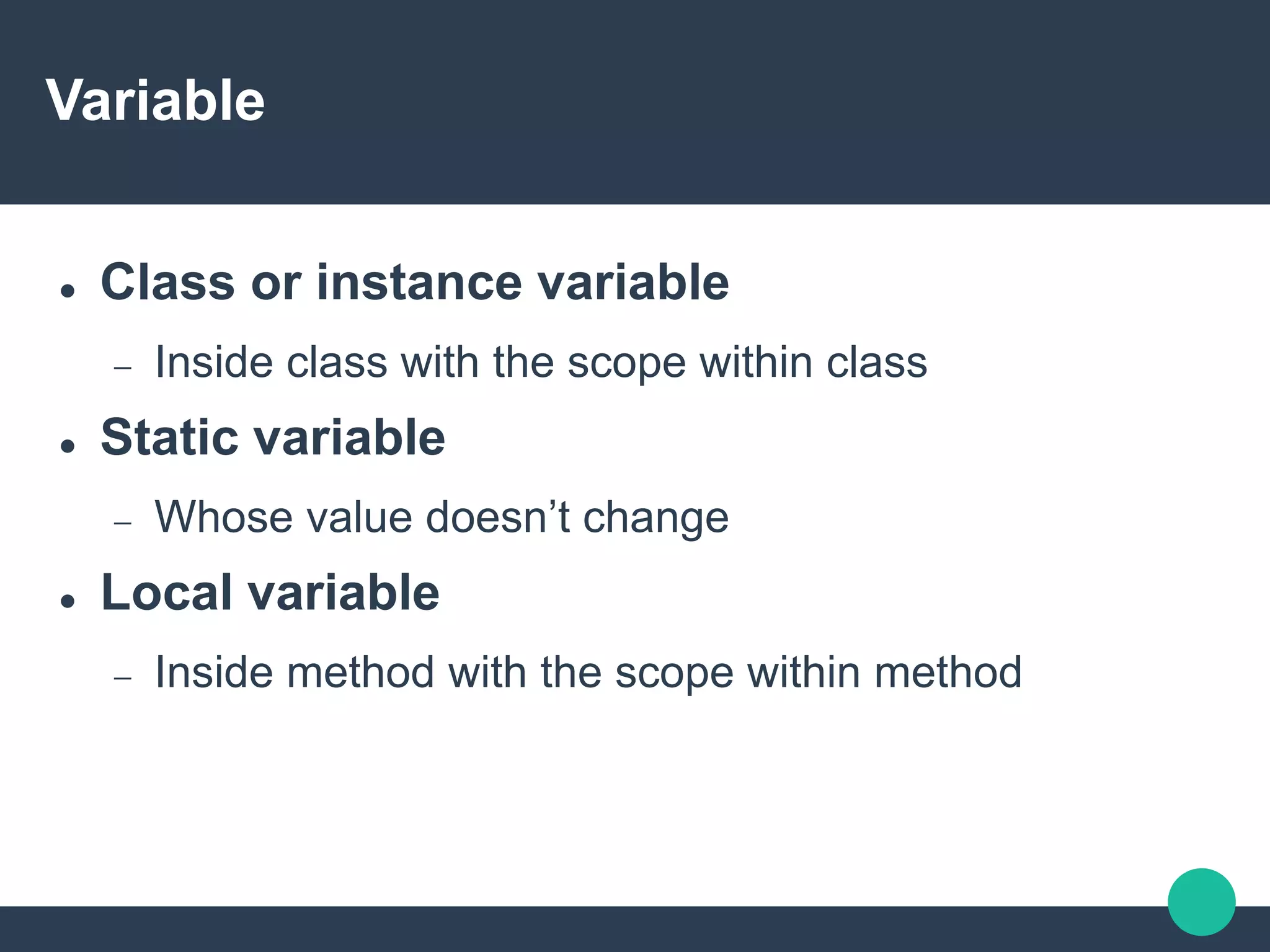
Task: Click the dash before 'Inside method'
Action: (x=123, y=677)
